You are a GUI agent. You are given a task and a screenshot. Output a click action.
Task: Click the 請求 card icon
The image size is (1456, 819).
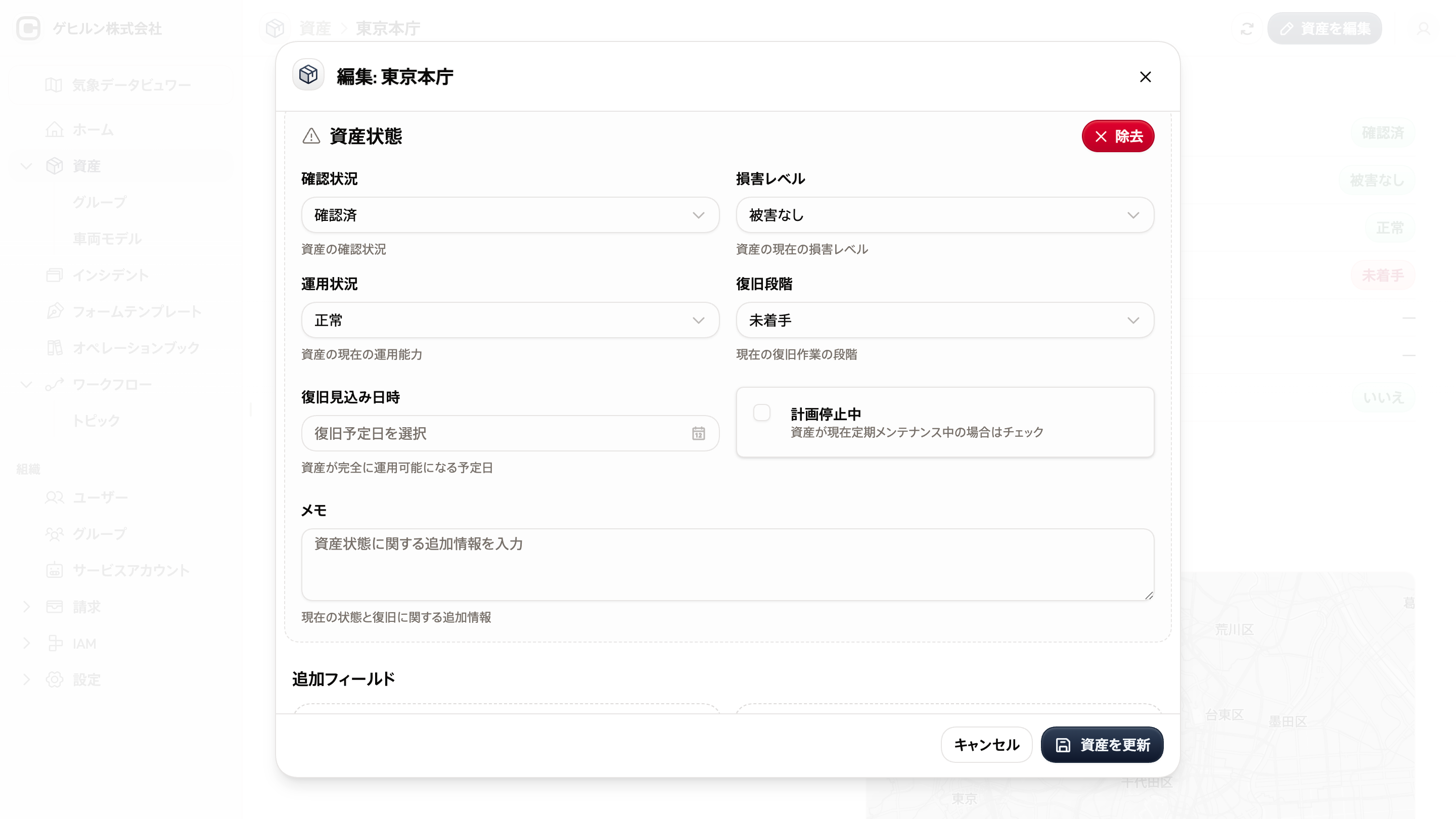click(54, 607)
